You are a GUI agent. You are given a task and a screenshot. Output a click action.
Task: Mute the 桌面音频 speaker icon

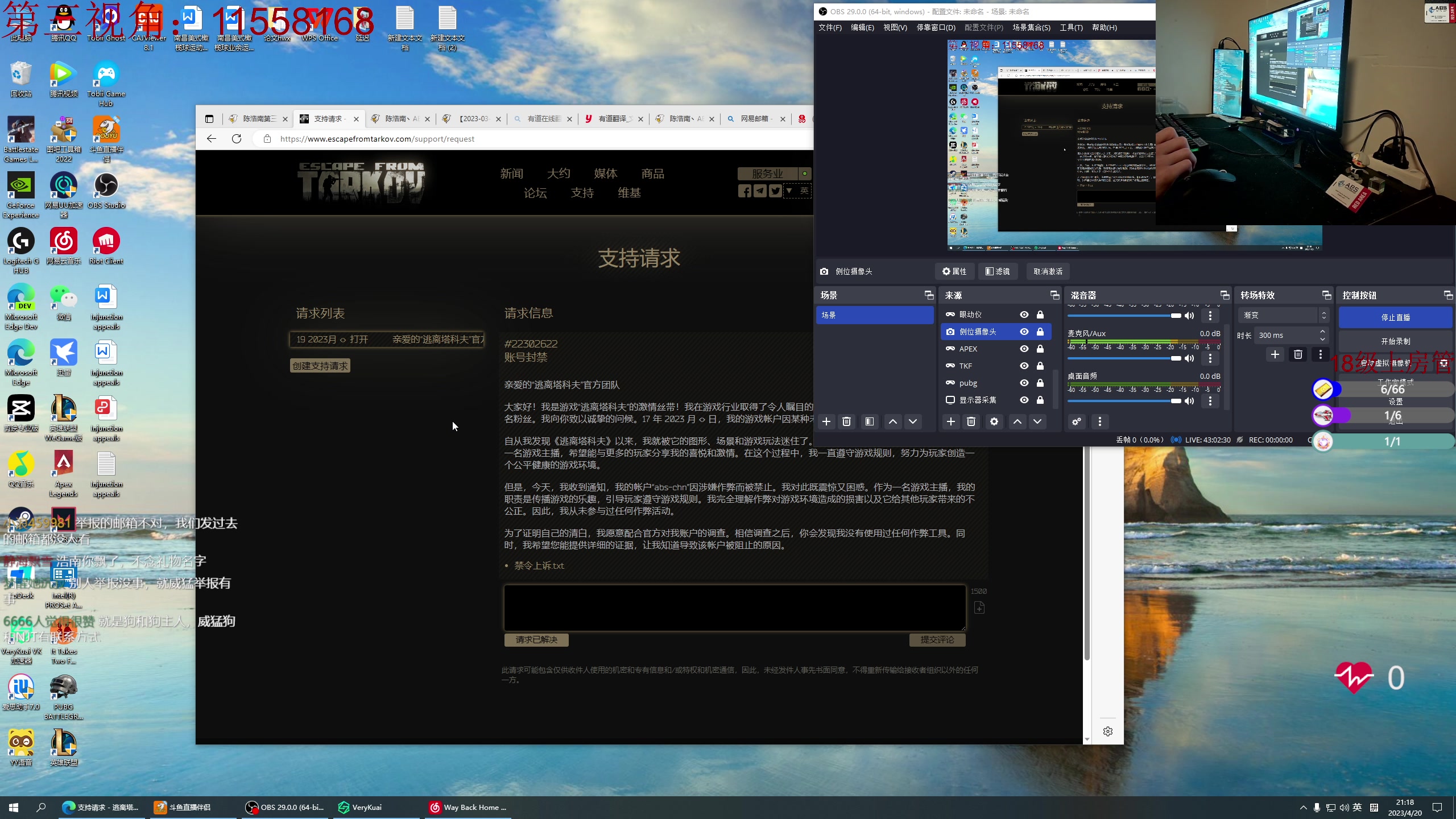point(1189,401)
